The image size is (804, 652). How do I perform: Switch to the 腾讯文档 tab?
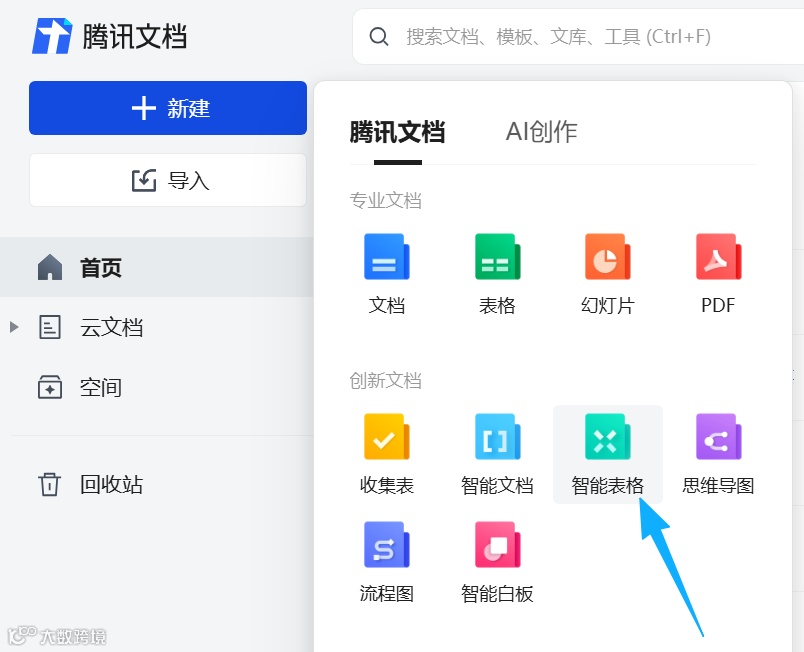tap(397, 132)
